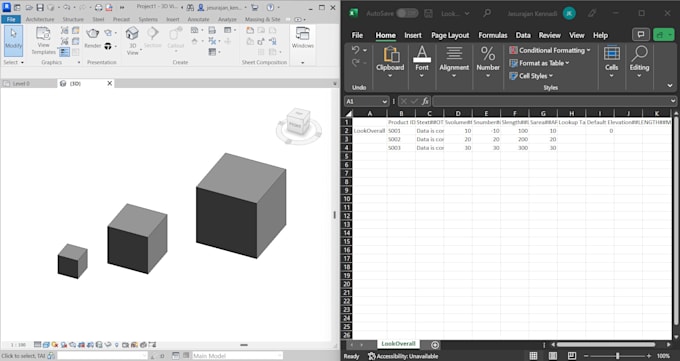Screen dimensions: 680x361
Task: Click the Excel File menu
Action: pyautogui.click(x=357, y=36)
